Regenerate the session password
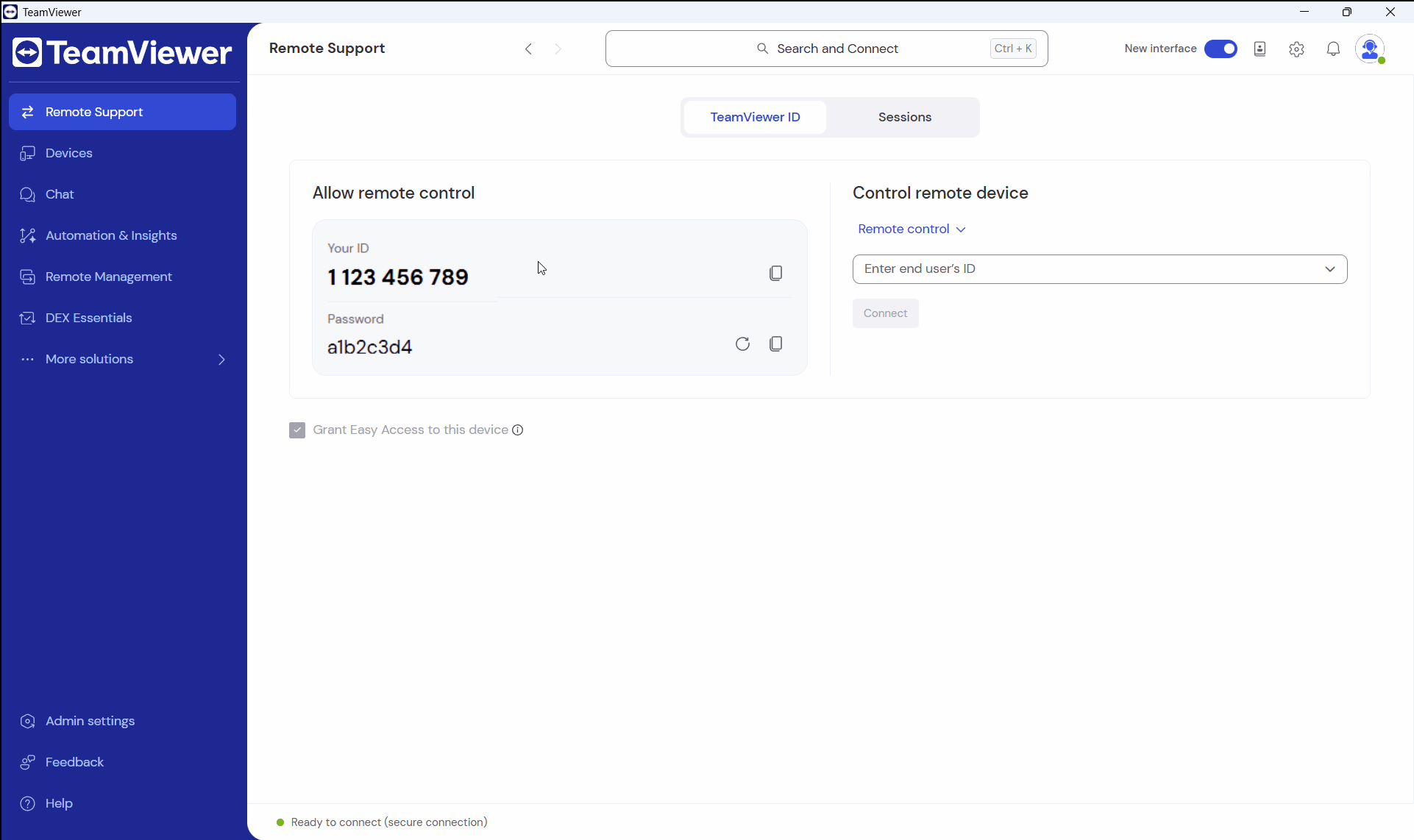This screenshot has height=840, width=1414. click(x=742, y=344)
